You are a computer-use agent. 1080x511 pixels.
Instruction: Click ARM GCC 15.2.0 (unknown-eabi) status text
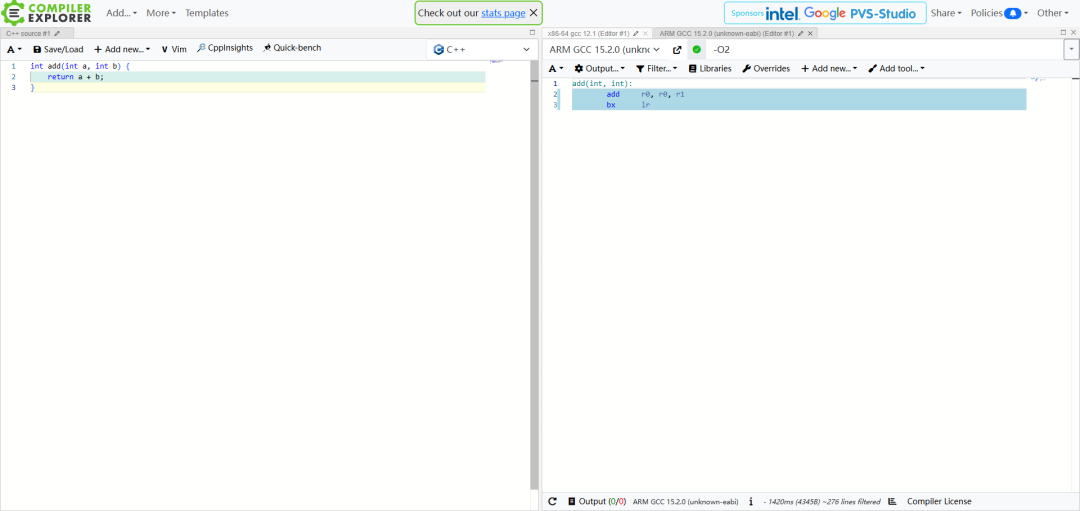pyautogui.click(x=685, y=502)
